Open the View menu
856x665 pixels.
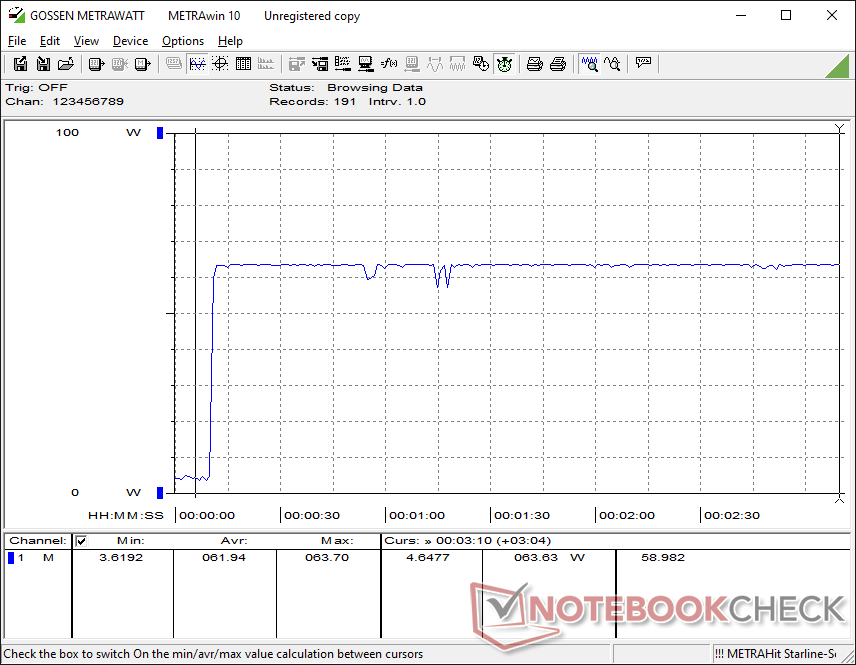[86, 41]
